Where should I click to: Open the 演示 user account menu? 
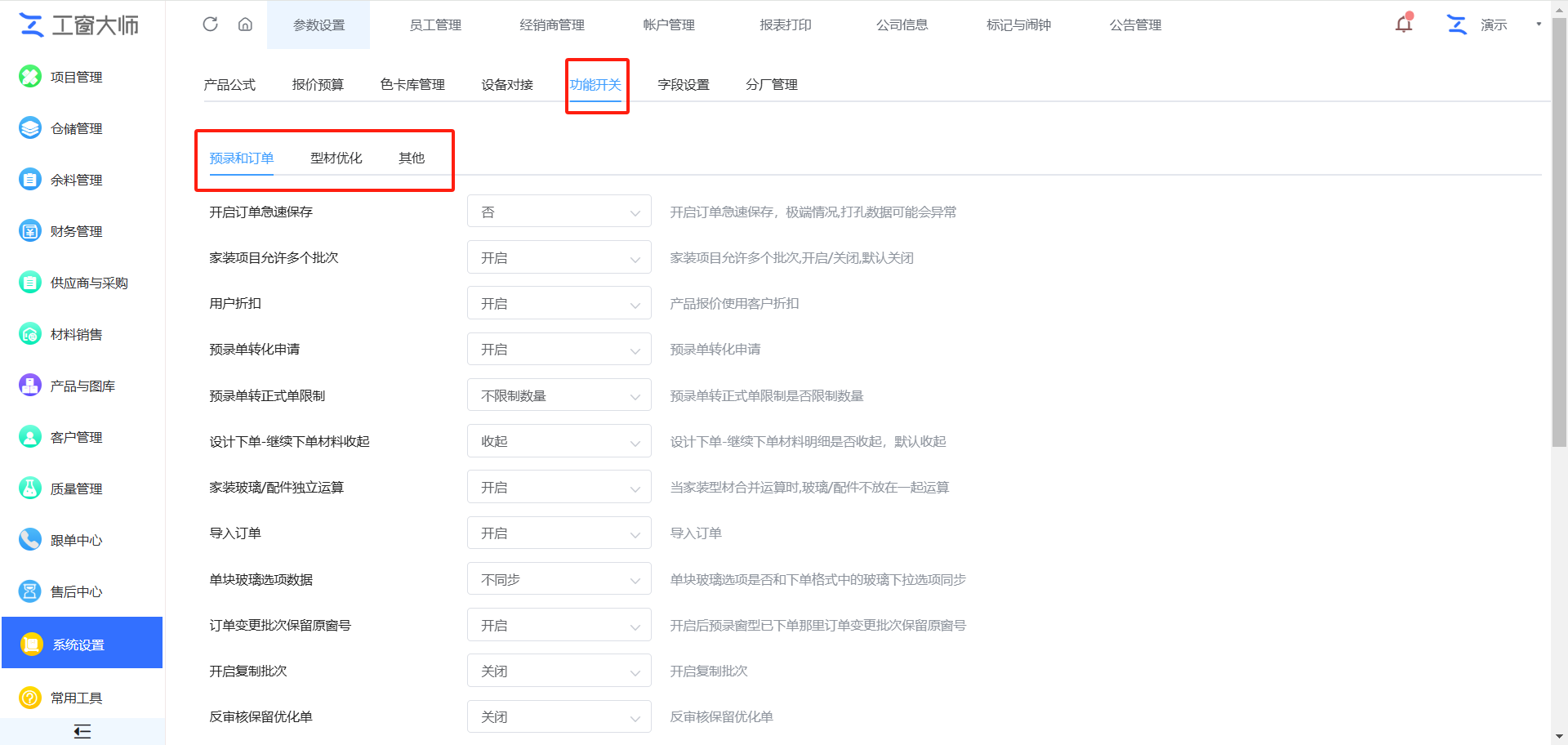tap(1494, 25)
